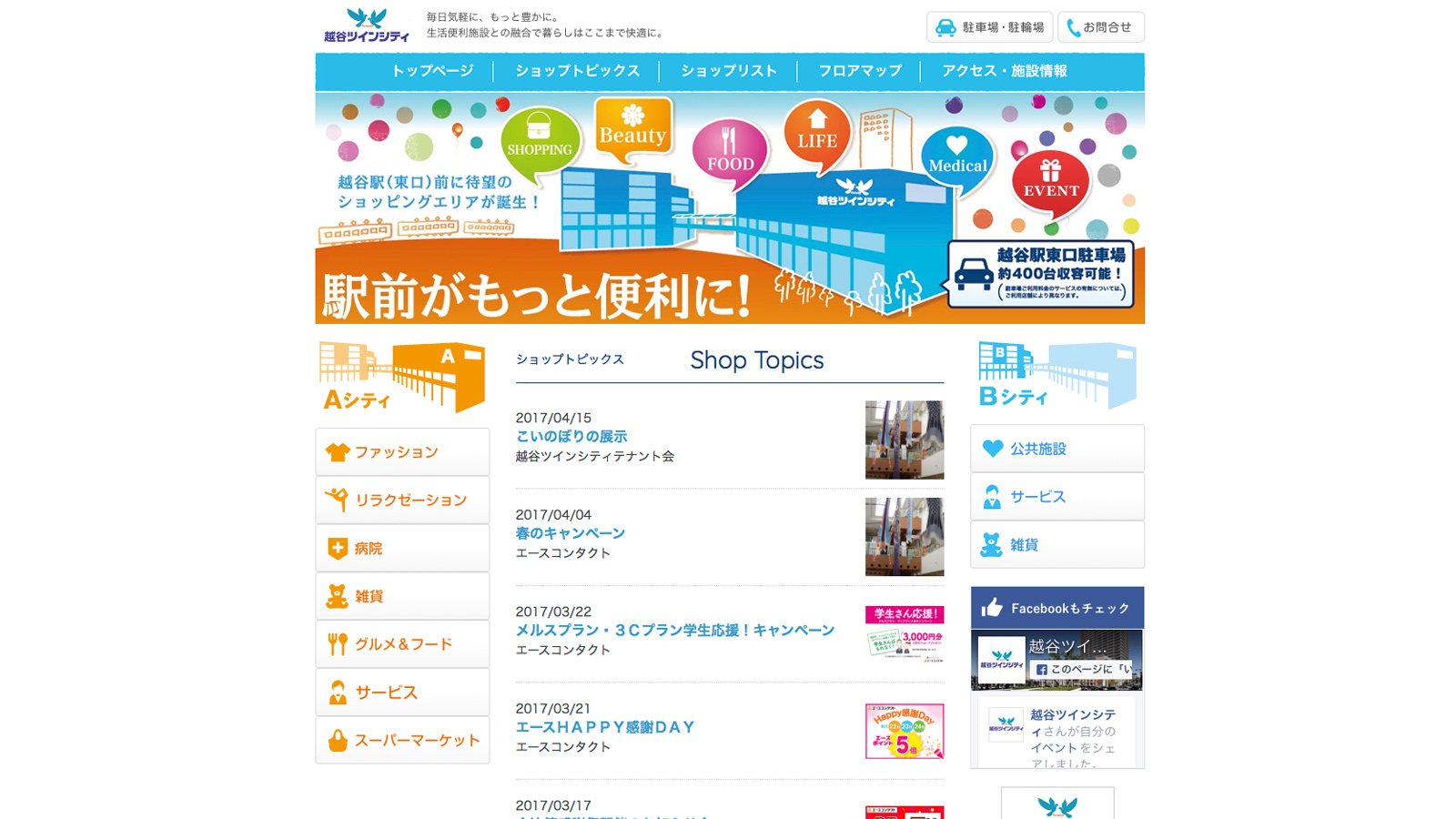Select the blue Medical balloon icon
Viewport: 1456px width, 819px height.
957,159
